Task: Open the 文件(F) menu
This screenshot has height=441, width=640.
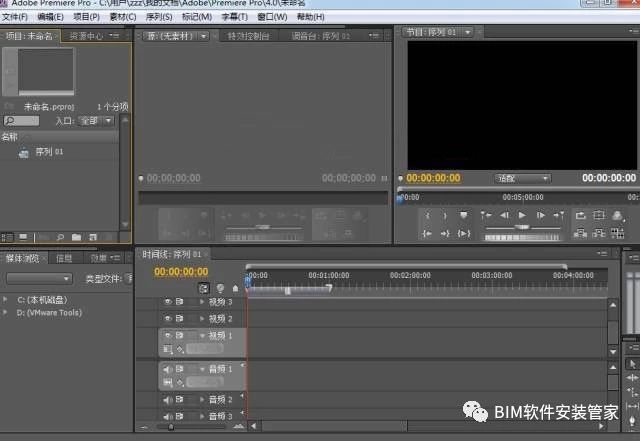Action: (x=15, y=17)
